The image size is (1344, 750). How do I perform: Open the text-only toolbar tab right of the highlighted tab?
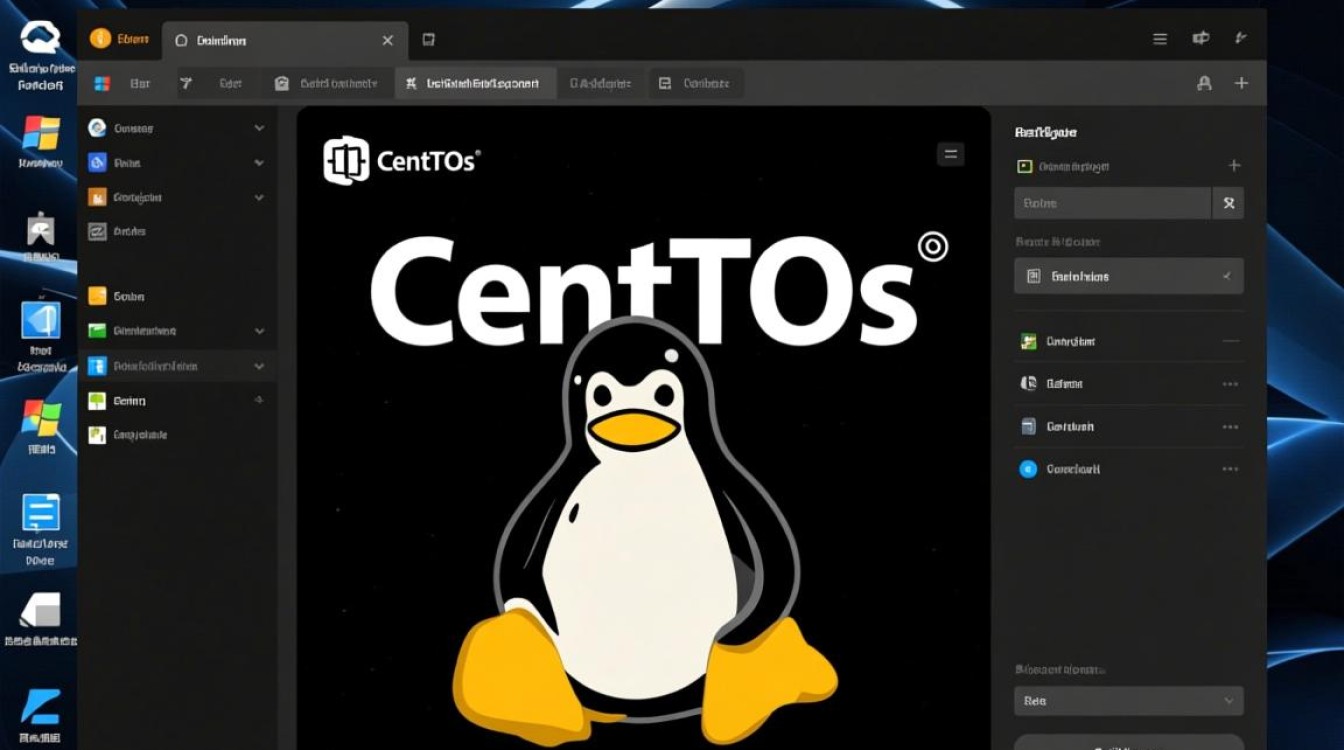click(x=600, y=84)
